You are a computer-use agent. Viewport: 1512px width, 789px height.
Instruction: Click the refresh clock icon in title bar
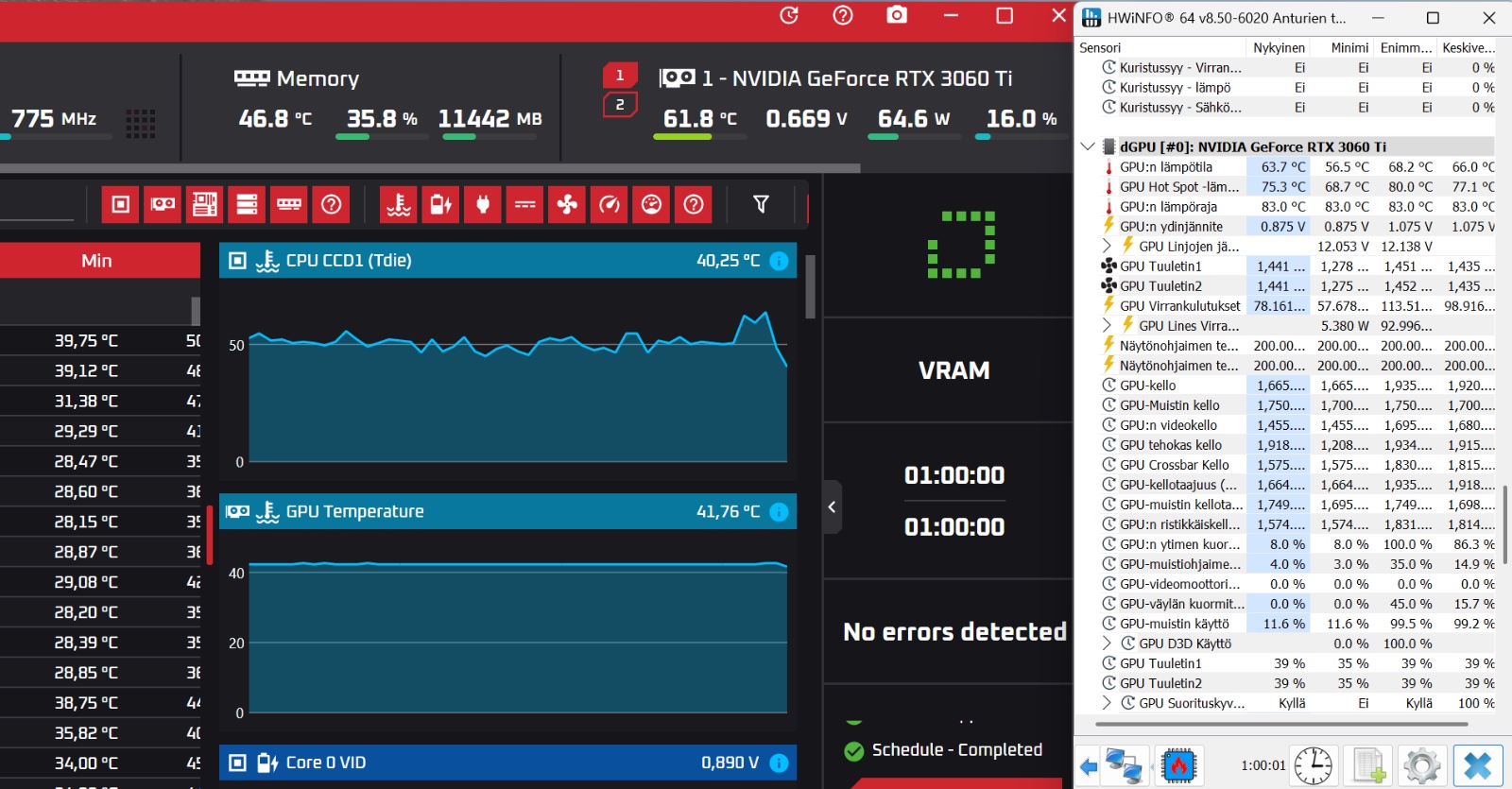pos(789,15)
